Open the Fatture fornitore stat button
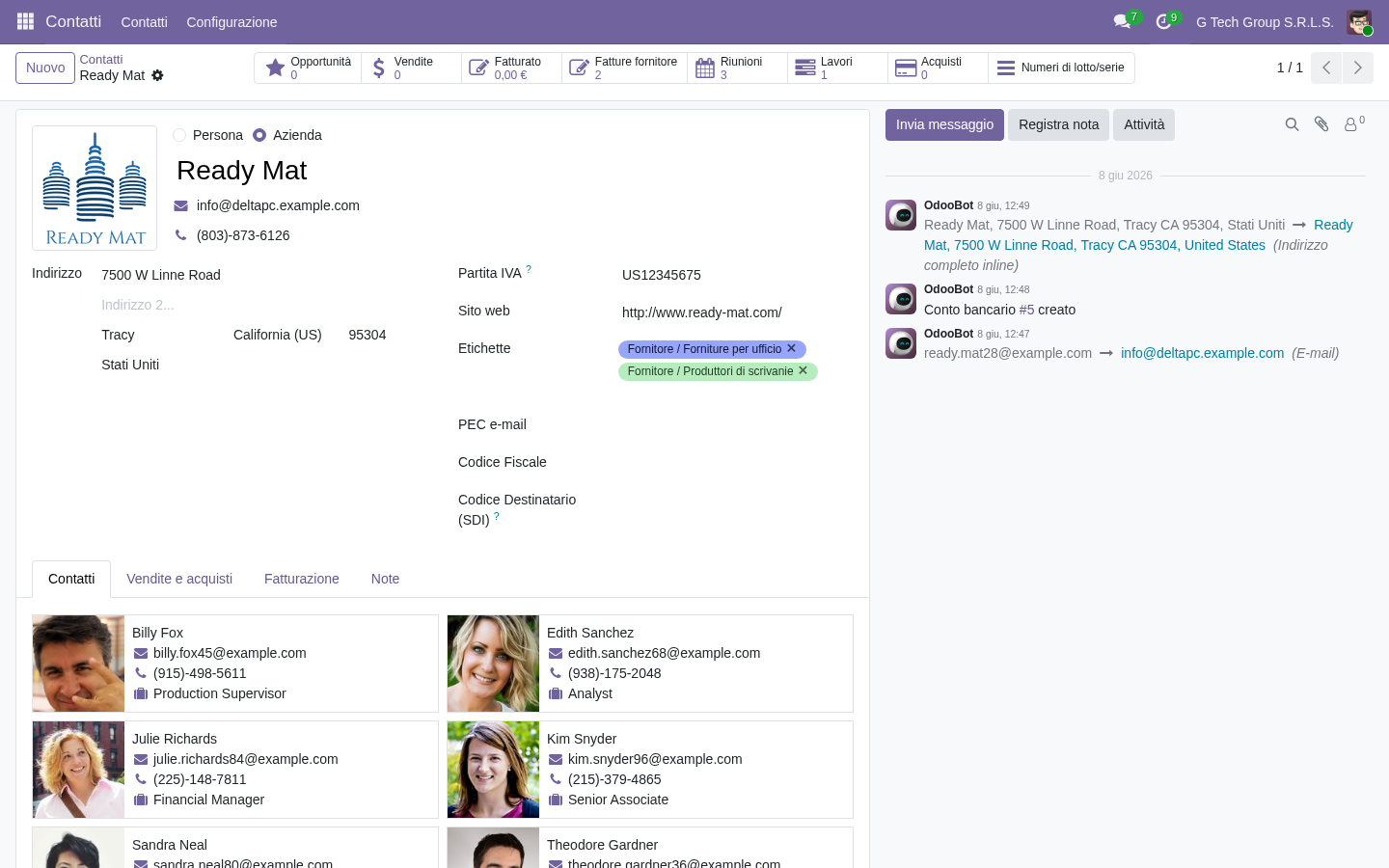The image size is (1389, 868). coord(625,68)
